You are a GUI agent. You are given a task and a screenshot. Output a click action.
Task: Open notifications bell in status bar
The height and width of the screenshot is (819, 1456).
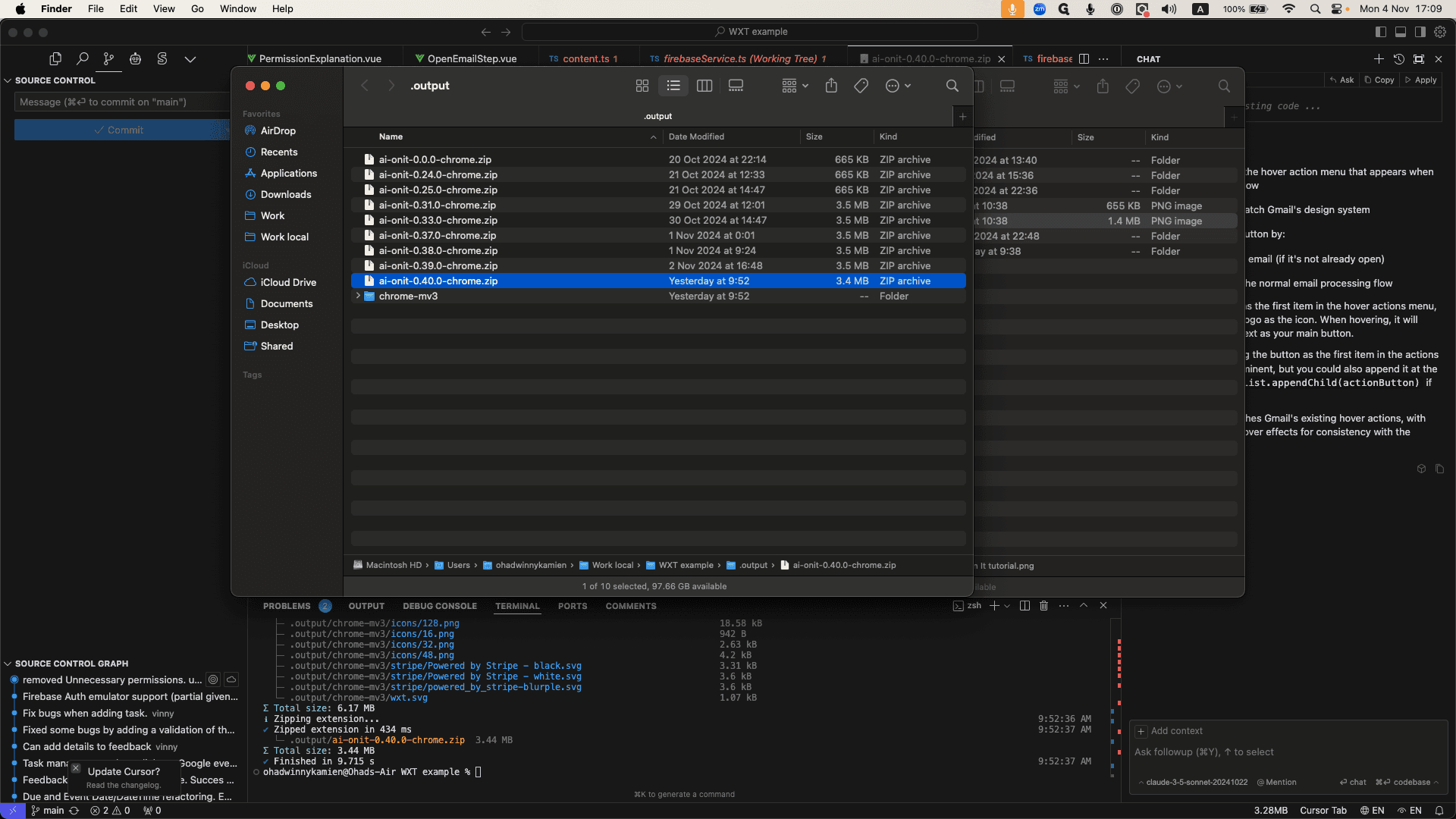1439,811
